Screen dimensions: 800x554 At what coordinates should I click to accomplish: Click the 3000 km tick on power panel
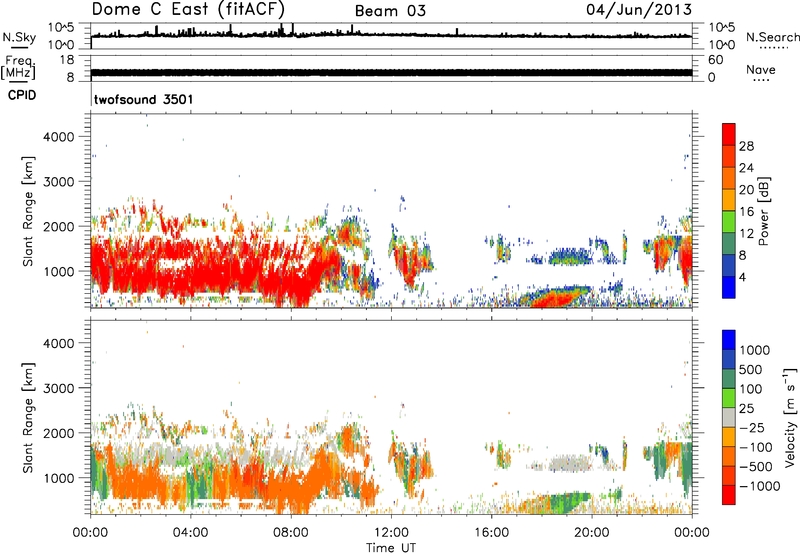(x=59, y=182)
